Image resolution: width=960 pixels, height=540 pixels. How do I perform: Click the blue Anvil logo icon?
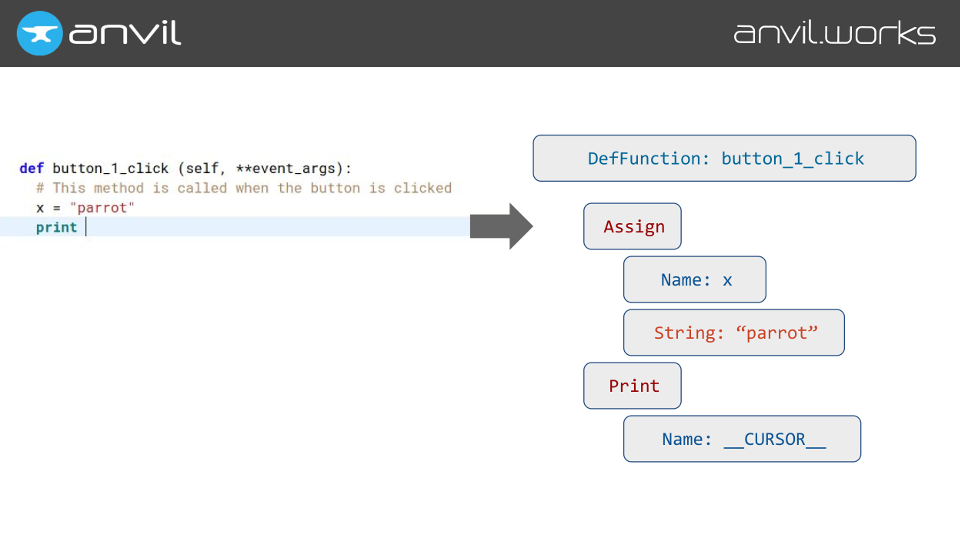(x=39, y=33)
